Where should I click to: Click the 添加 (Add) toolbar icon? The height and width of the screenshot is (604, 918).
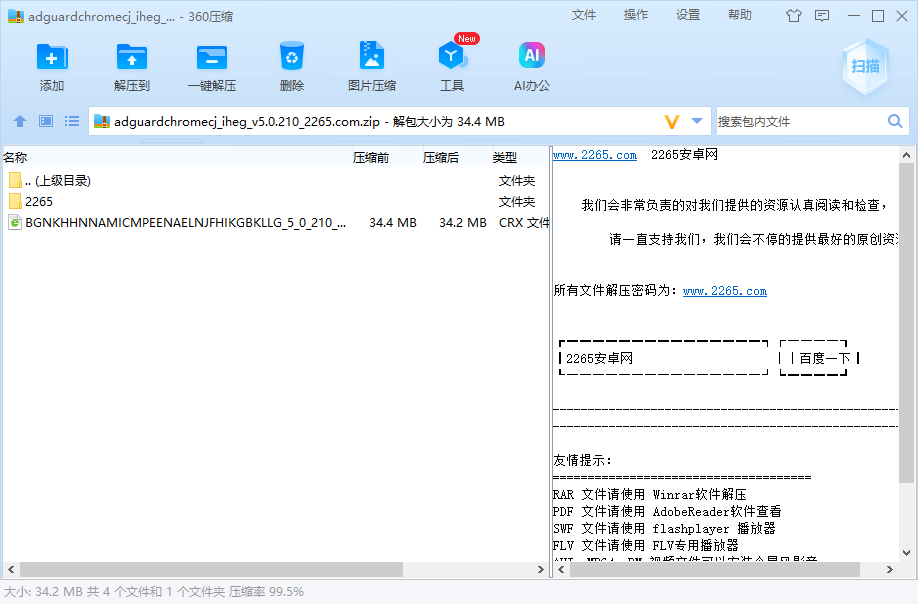[x=52, y=57]
